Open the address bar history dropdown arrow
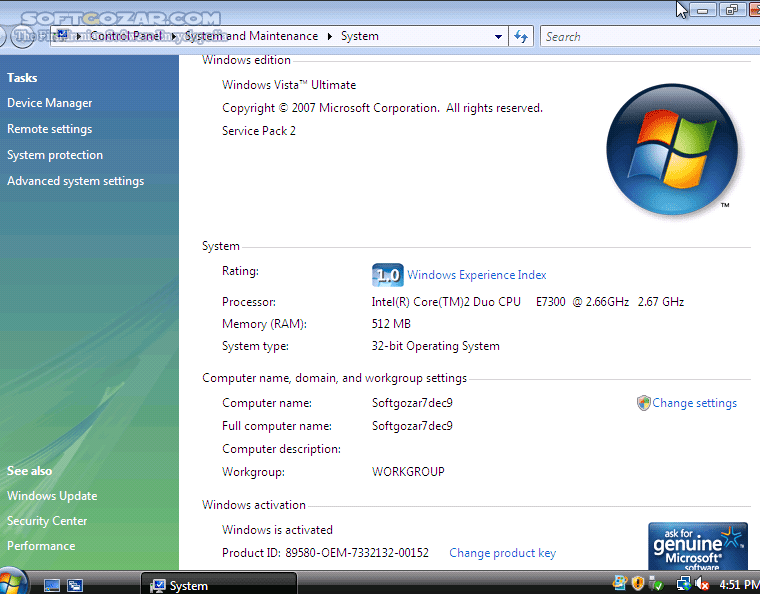760x594 pixels. pos(498,36)
